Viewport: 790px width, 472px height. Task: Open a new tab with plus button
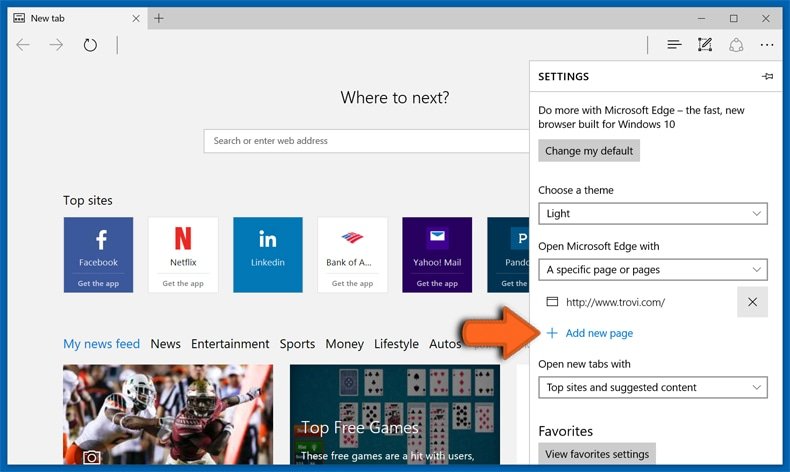pyautogui.click(x=159, y=18)
